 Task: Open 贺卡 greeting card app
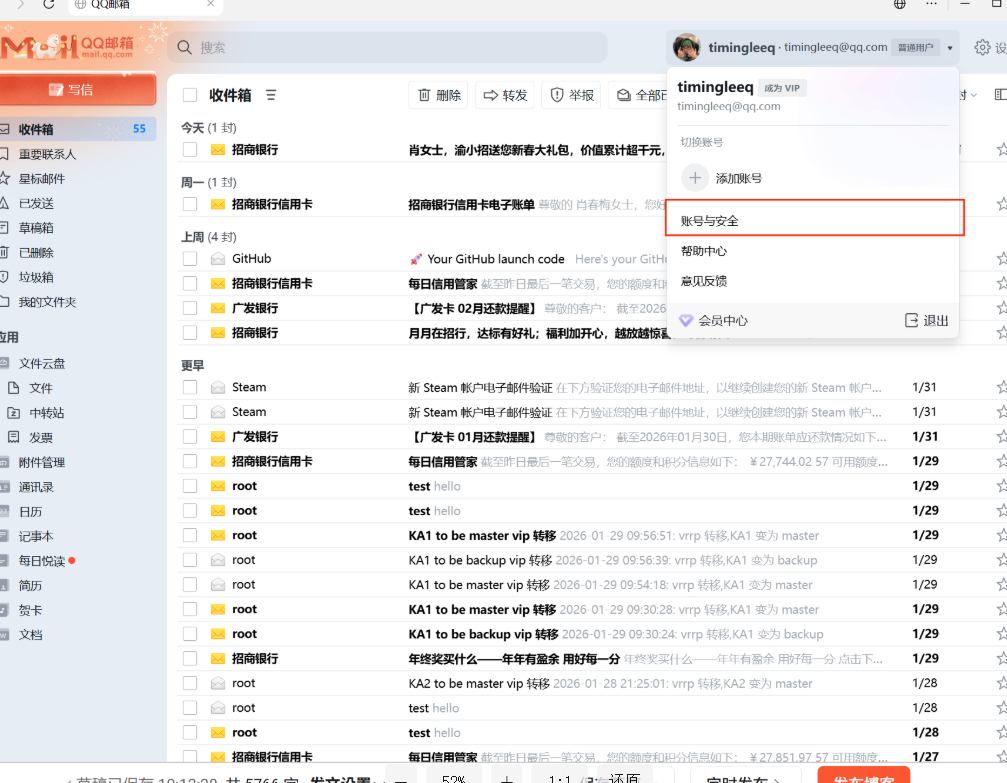[x=30, y=610]
